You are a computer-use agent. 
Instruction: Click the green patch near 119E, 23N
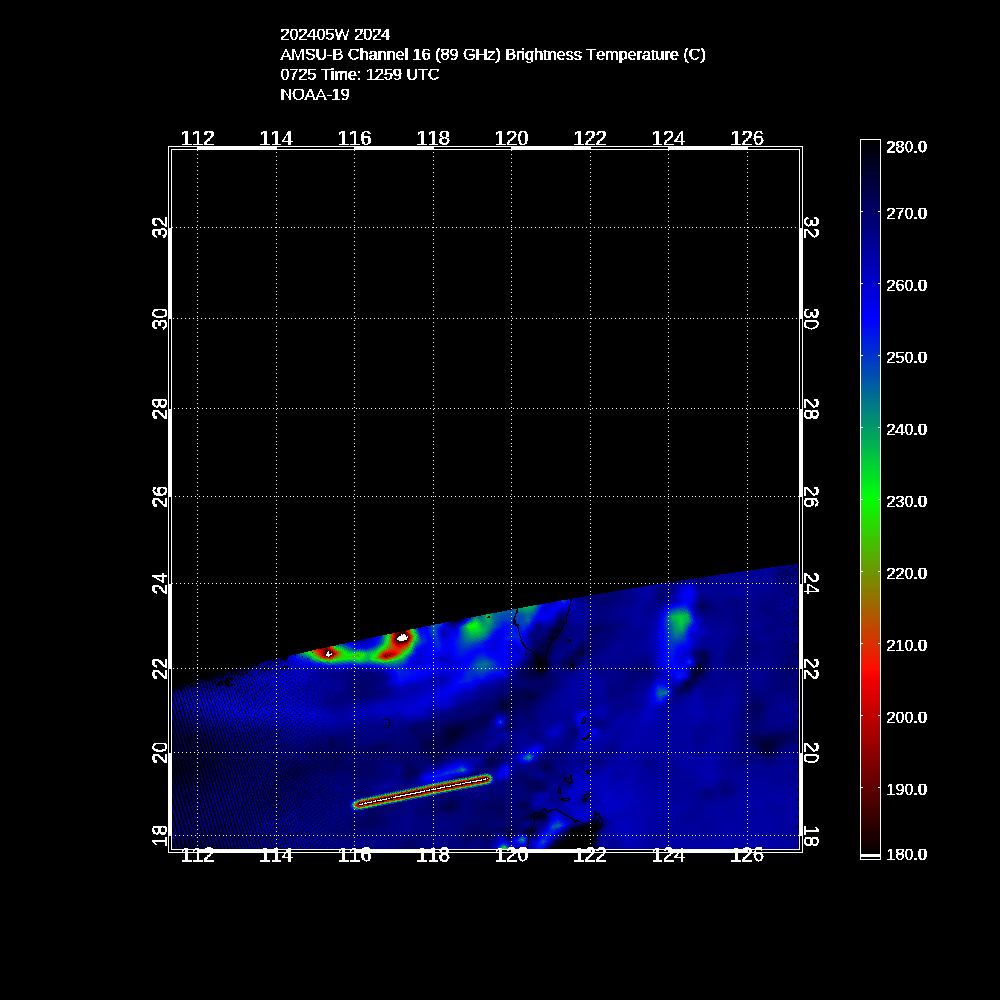[x=473, y=630]
